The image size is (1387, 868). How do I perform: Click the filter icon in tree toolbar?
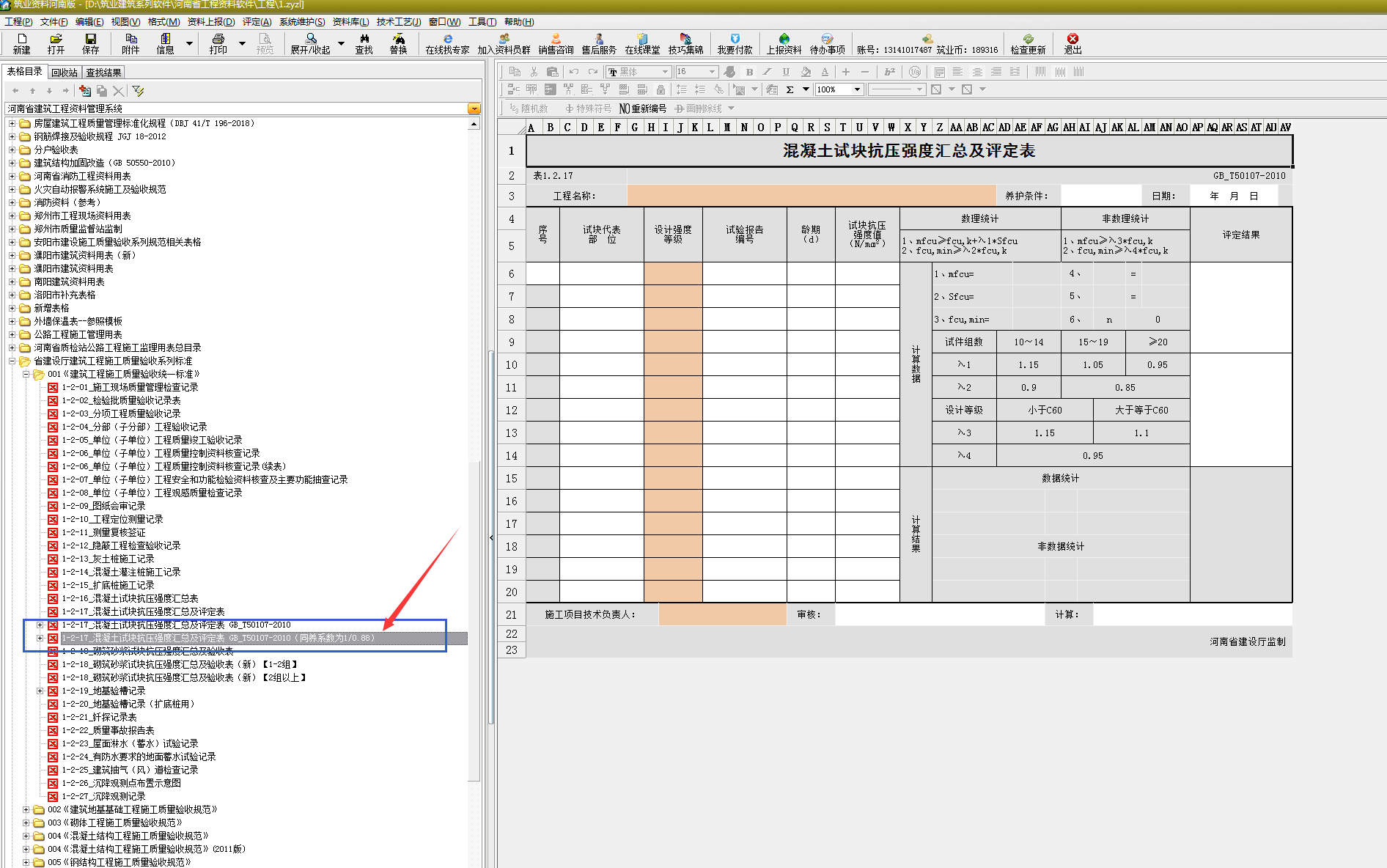tap(138, 91)
